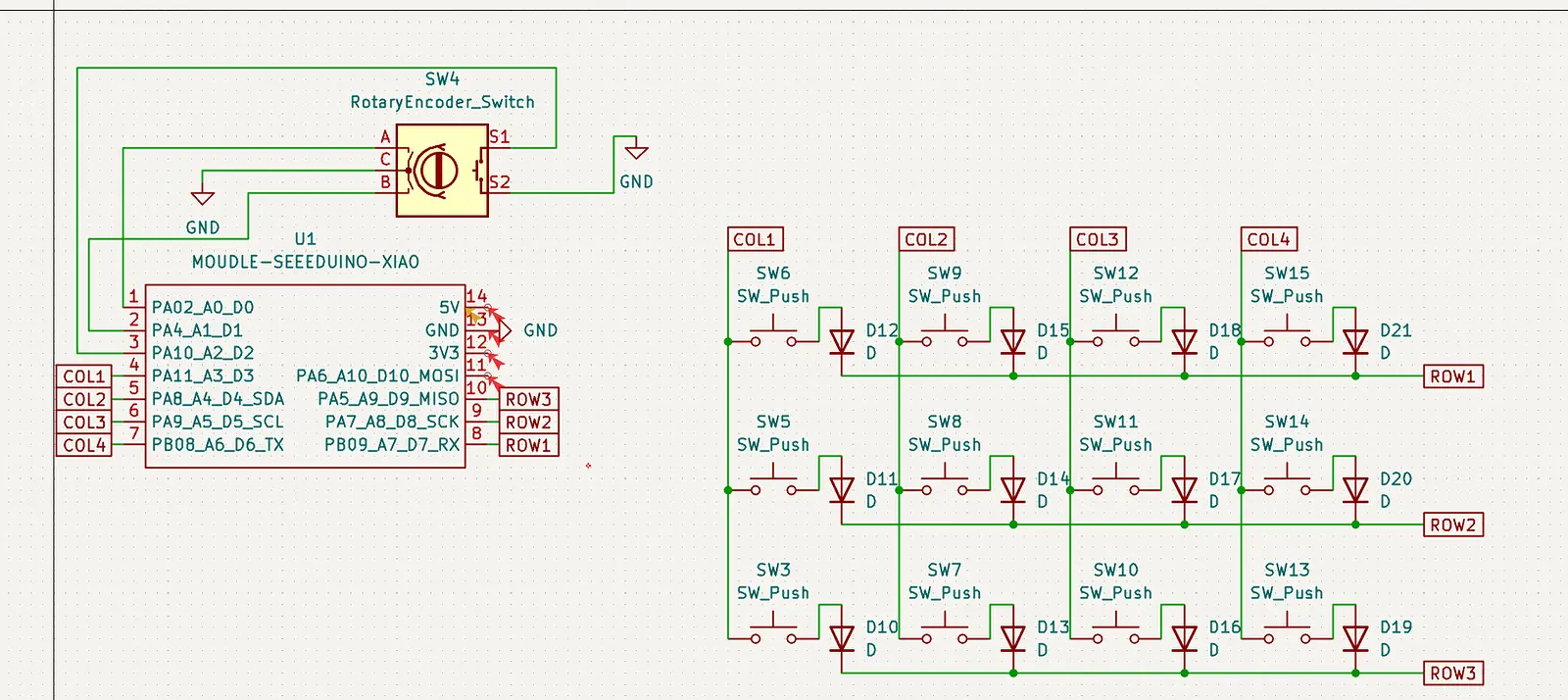Screen dimensions: 1568x700
Task: Select diode D15 symbol
Action: tap(1013, 341)
